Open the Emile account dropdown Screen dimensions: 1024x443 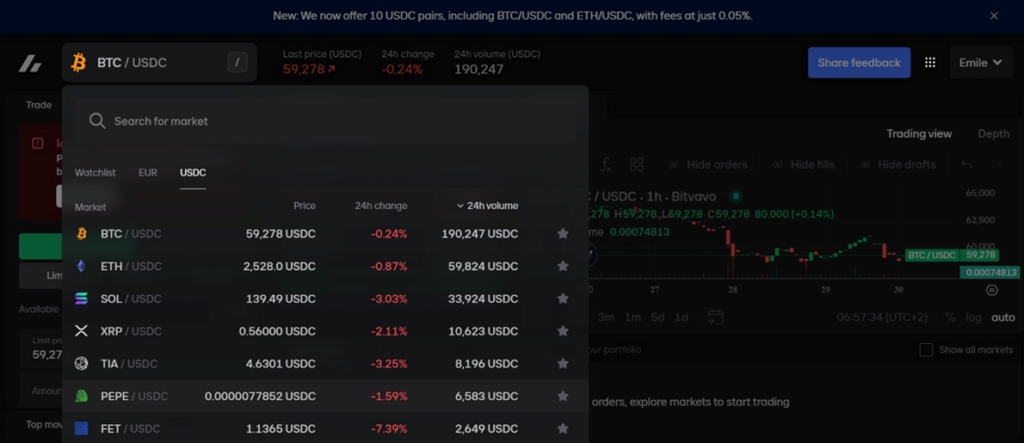(x=981, y=63)
